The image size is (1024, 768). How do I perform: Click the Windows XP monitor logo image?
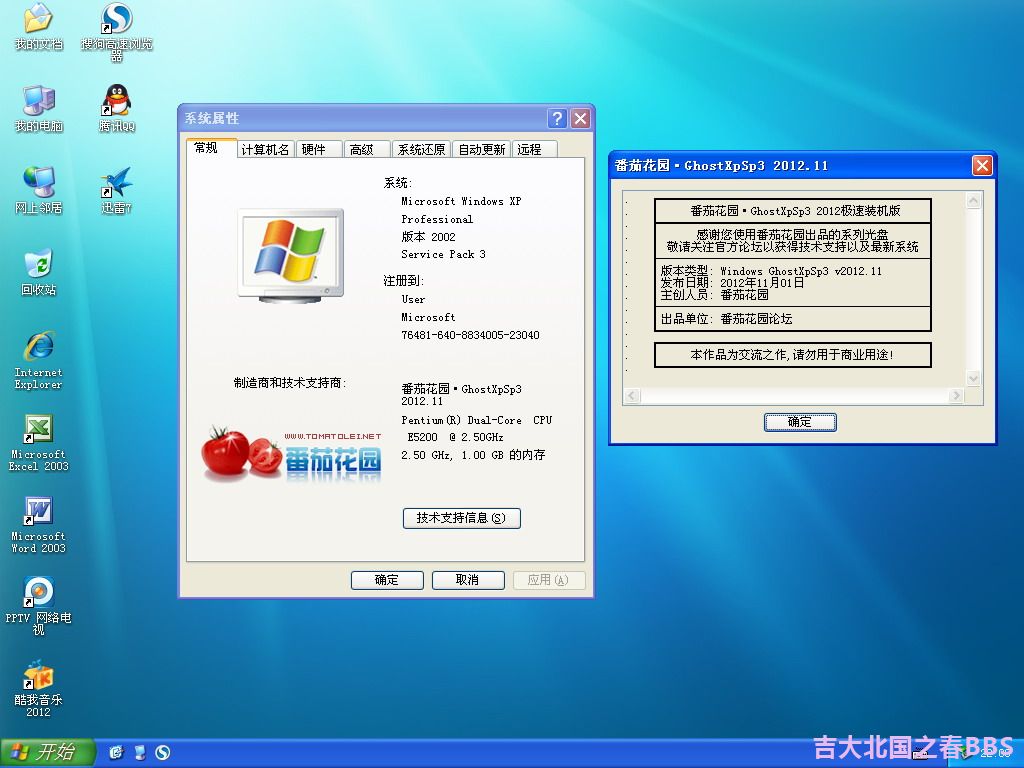291,255
